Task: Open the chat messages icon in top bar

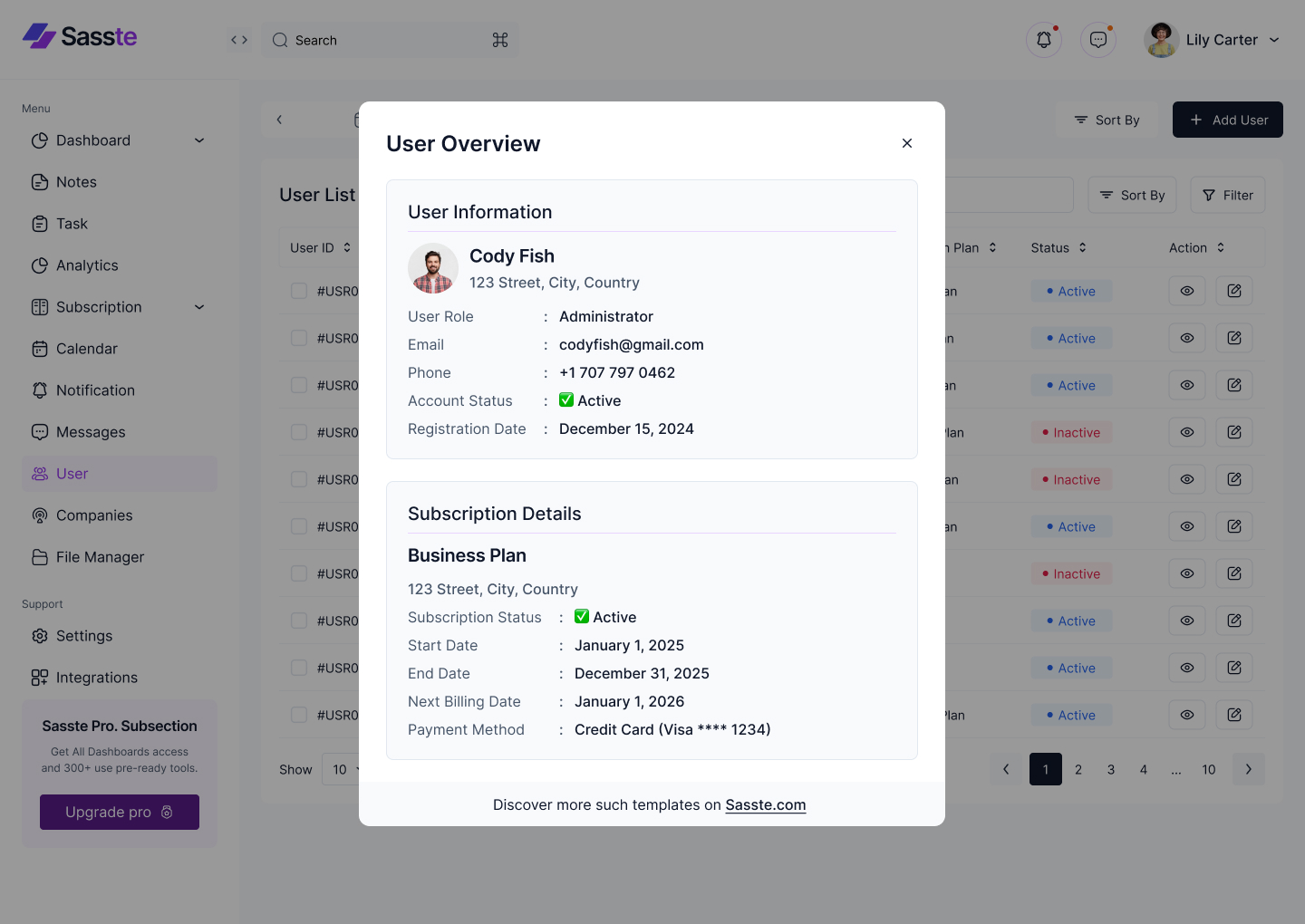Action: 1098,39
